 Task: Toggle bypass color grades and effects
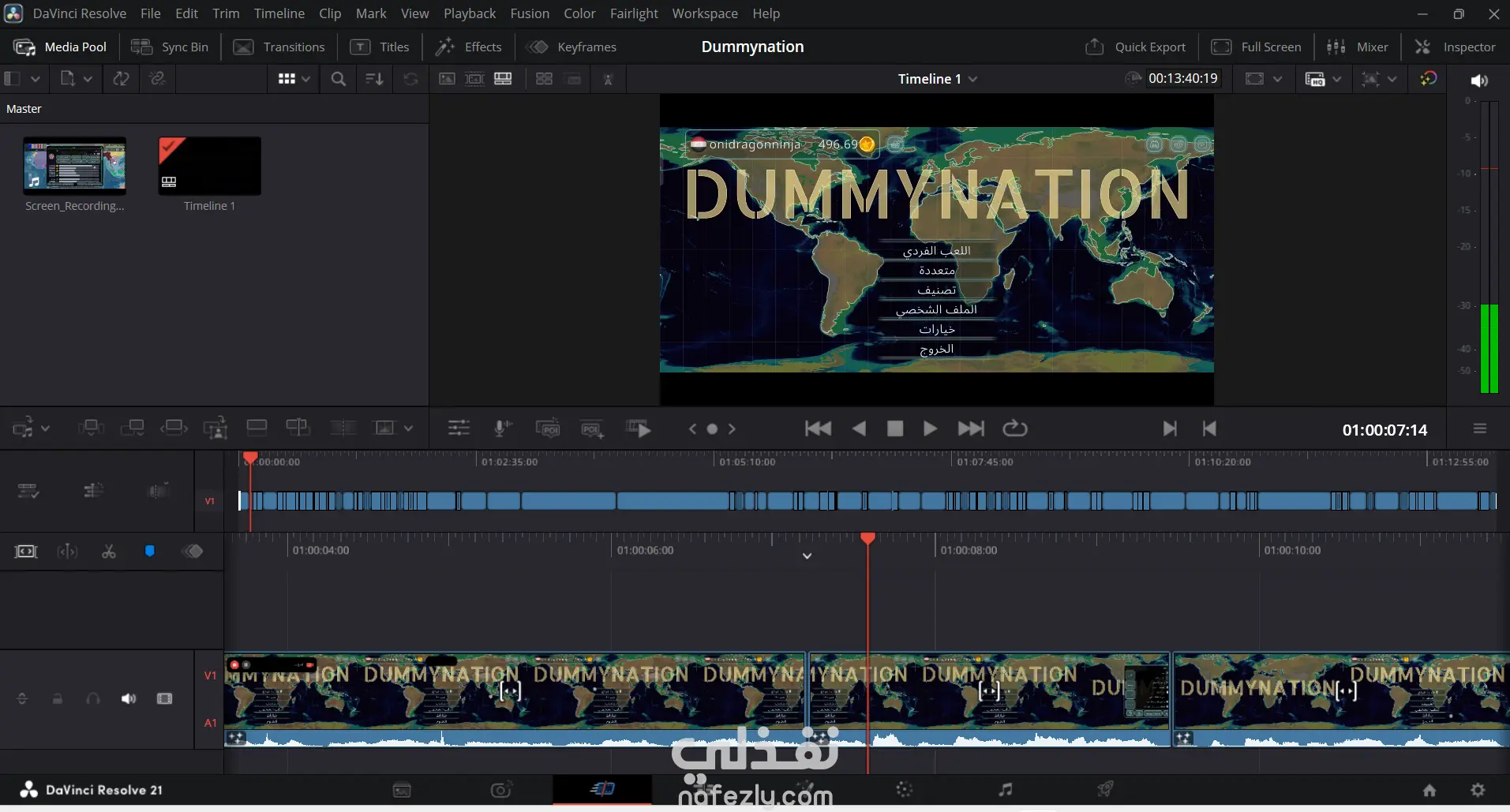[1428, 79]
